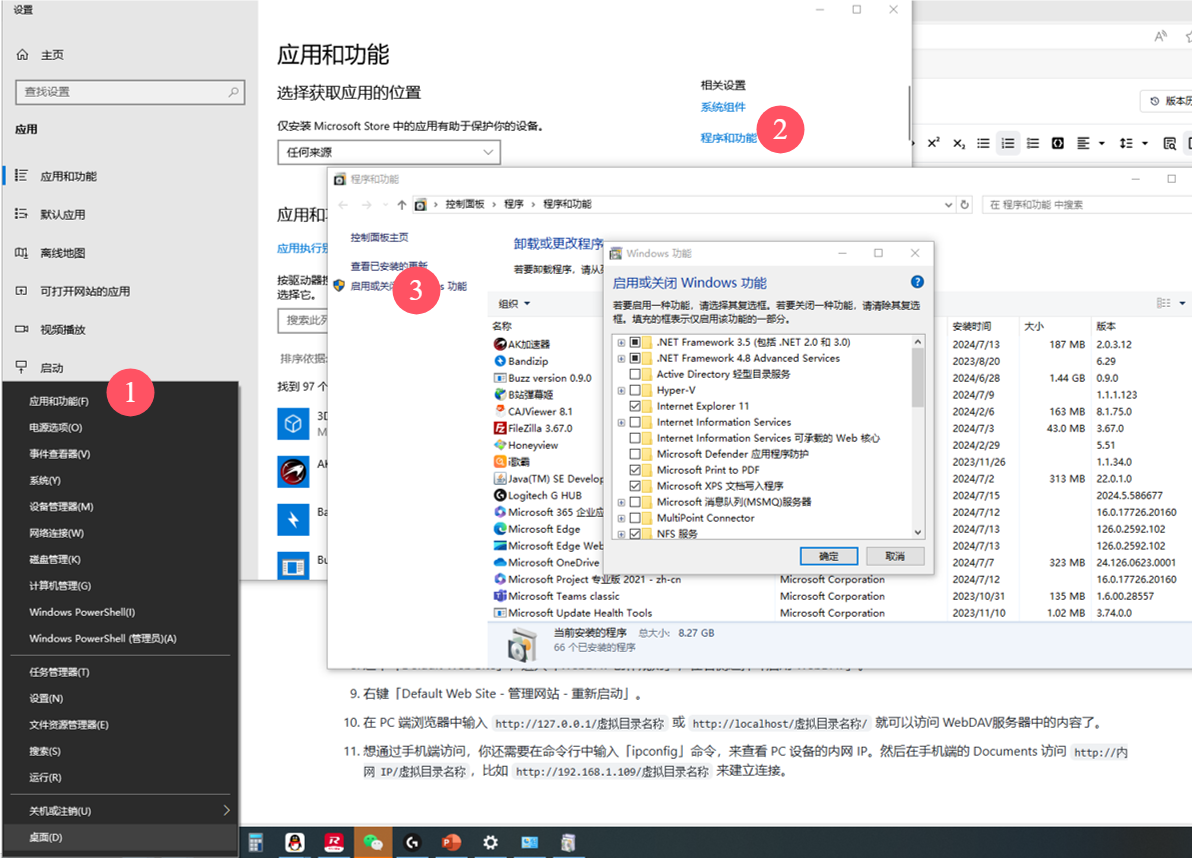Click the 查找设置 search field
Screen dimensions: 1192x858
[x=130, y=92]
